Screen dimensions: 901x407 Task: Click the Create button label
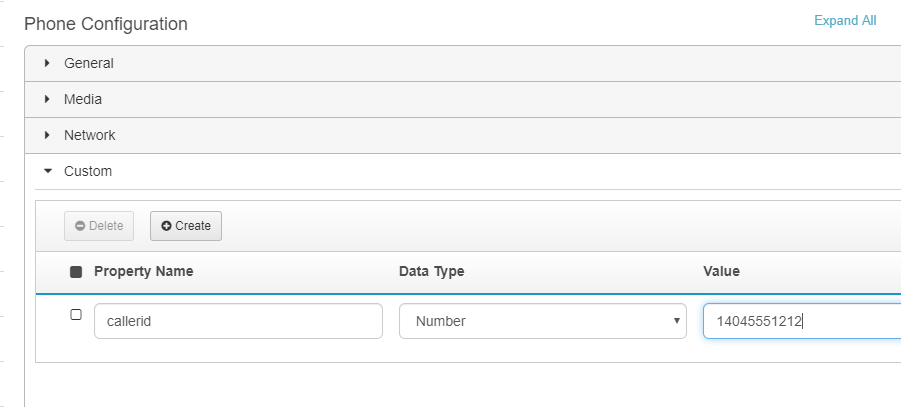click(x=193, y=226)
